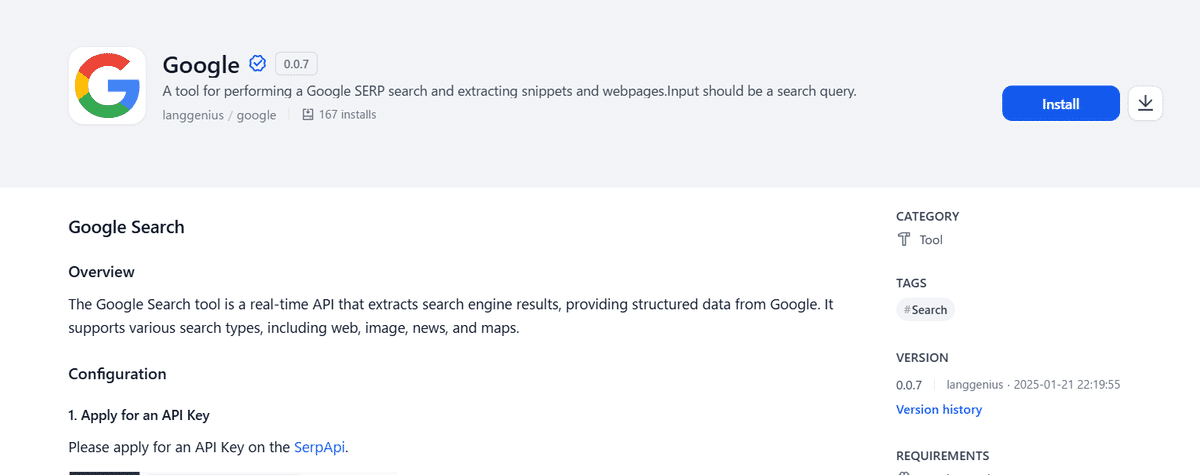The width and height of the screenshot is (1200, 475).
Task: Click the Overview section heading
Action: (101, 272)
